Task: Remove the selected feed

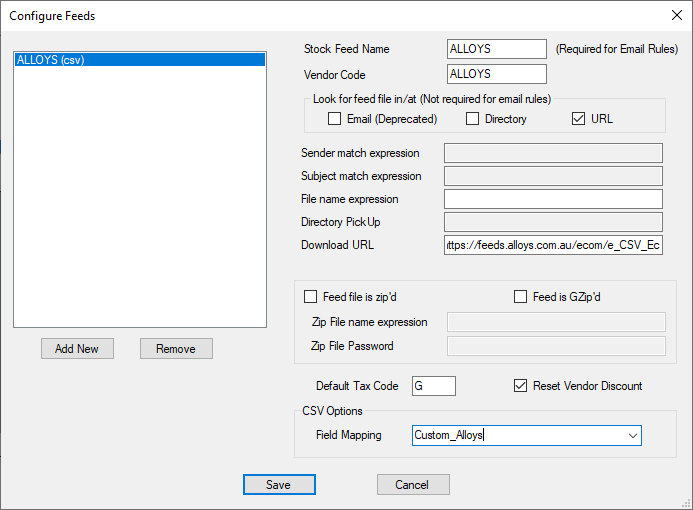Action: (176, 349)
